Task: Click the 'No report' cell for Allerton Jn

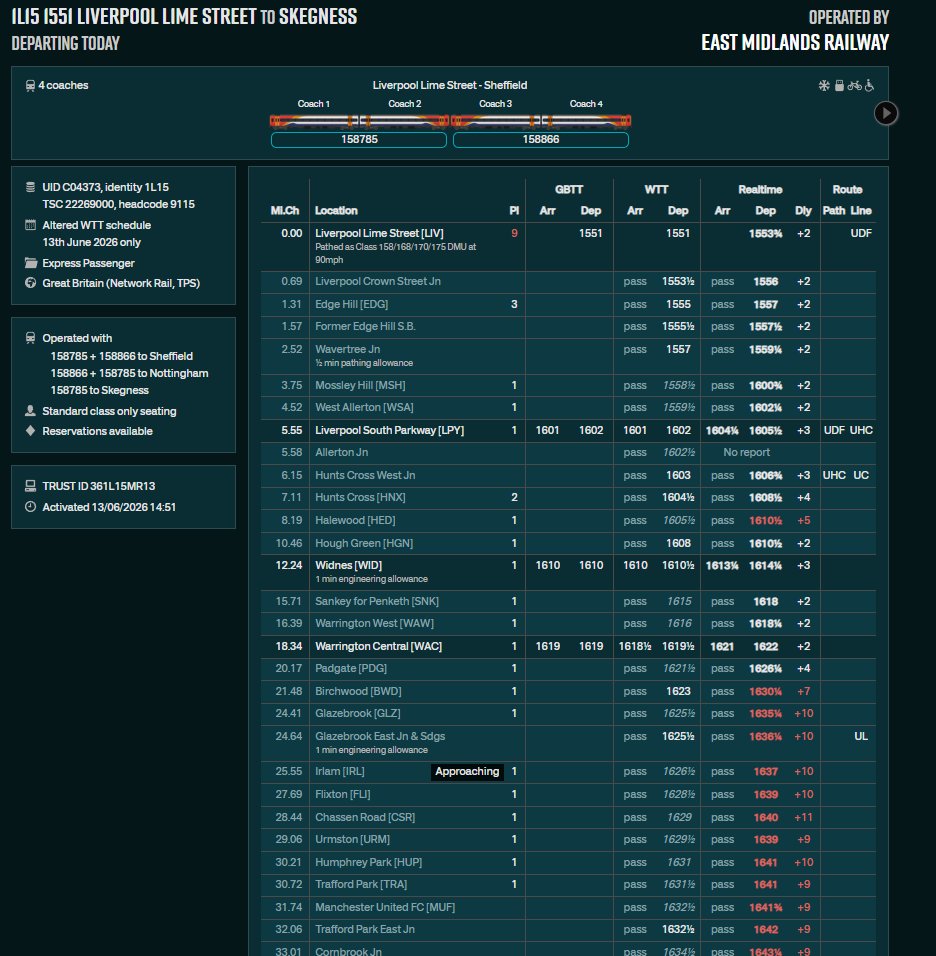Action: (x=746, y=452)
